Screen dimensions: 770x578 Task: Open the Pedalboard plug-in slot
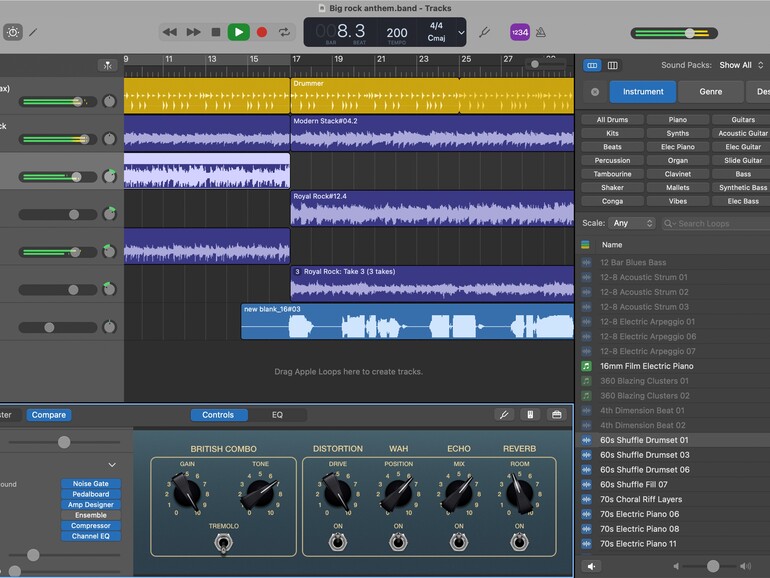91,494
